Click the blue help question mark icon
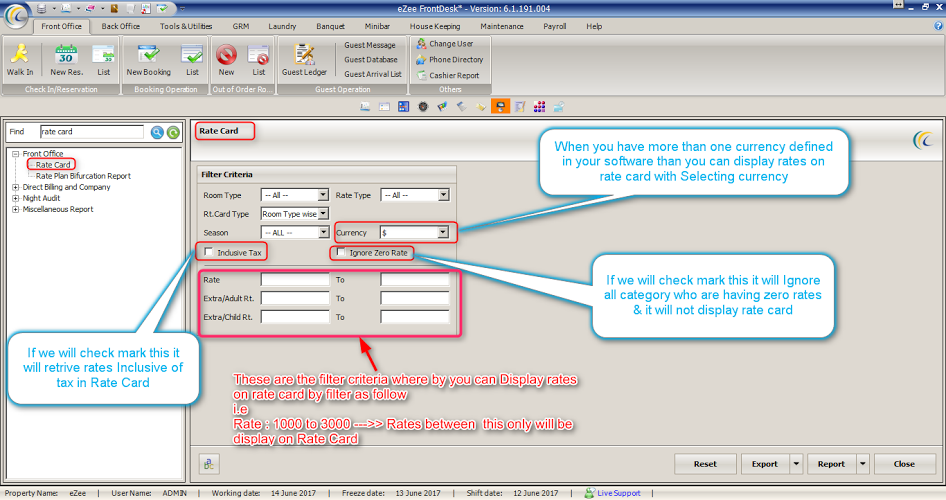This screenshot has height=500, width=946. click(x=938, y=26)
